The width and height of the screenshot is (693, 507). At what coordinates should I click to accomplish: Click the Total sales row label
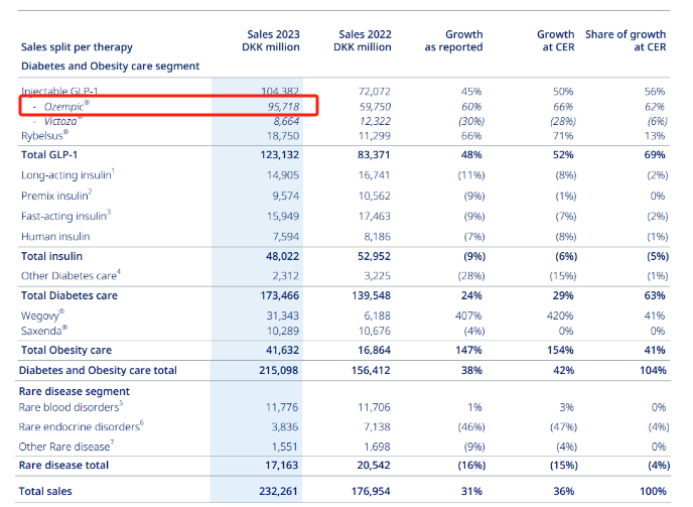[x=45, y=492]
